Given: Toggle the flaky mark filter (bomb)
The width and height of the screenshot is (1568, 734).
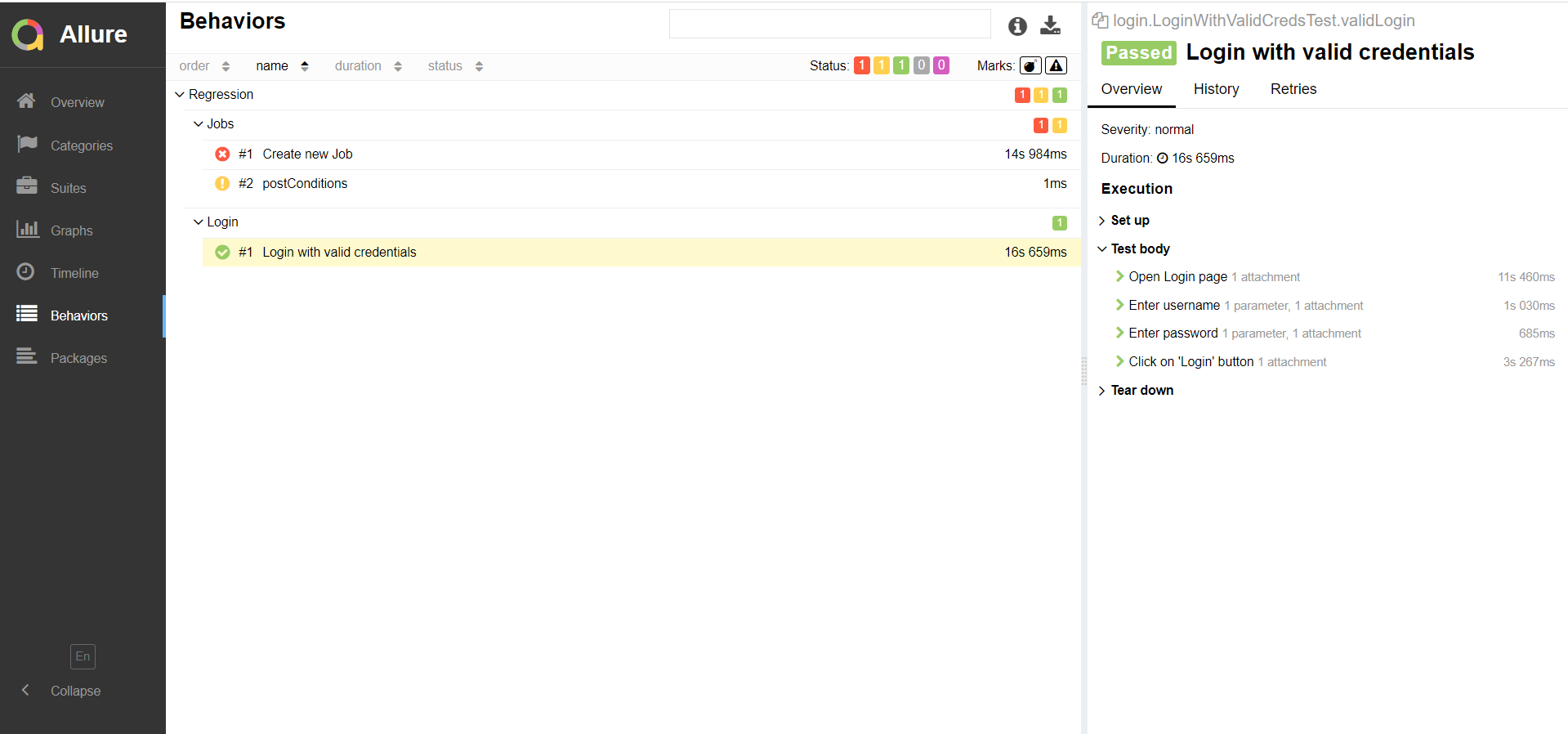Looking at the screenshot, I should (x=1030, y=65).
